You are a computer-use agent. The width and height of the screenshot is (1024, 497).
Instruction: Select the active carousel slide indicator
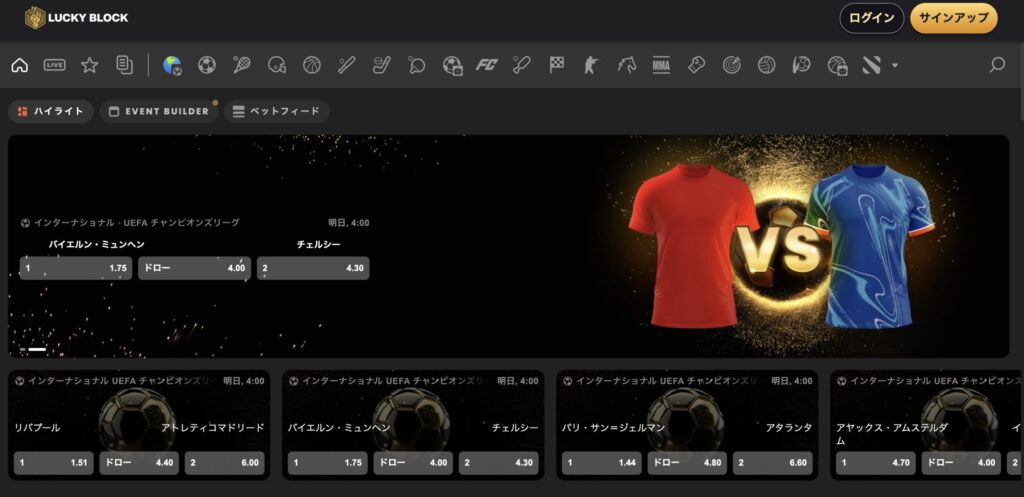(37, 349)
